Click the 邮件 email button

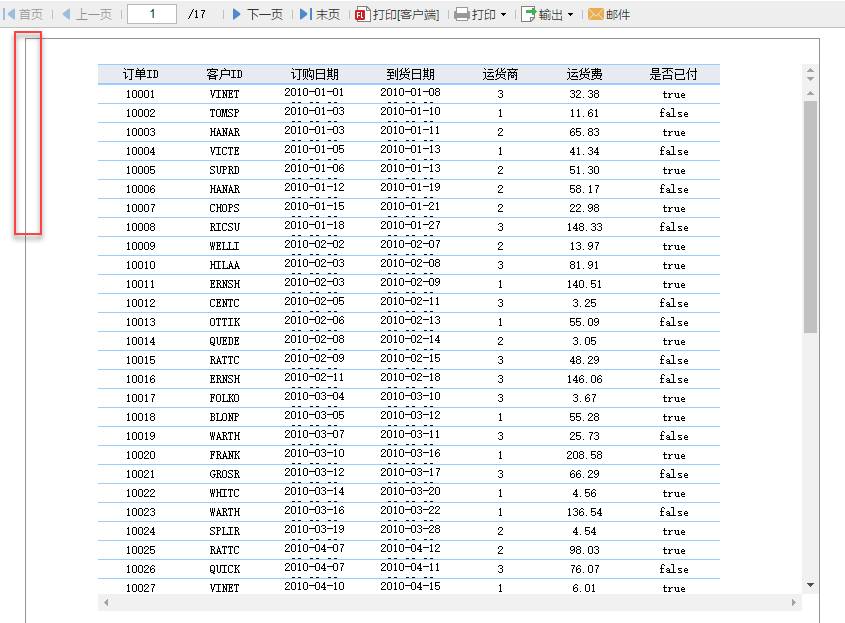coord(609,14)
